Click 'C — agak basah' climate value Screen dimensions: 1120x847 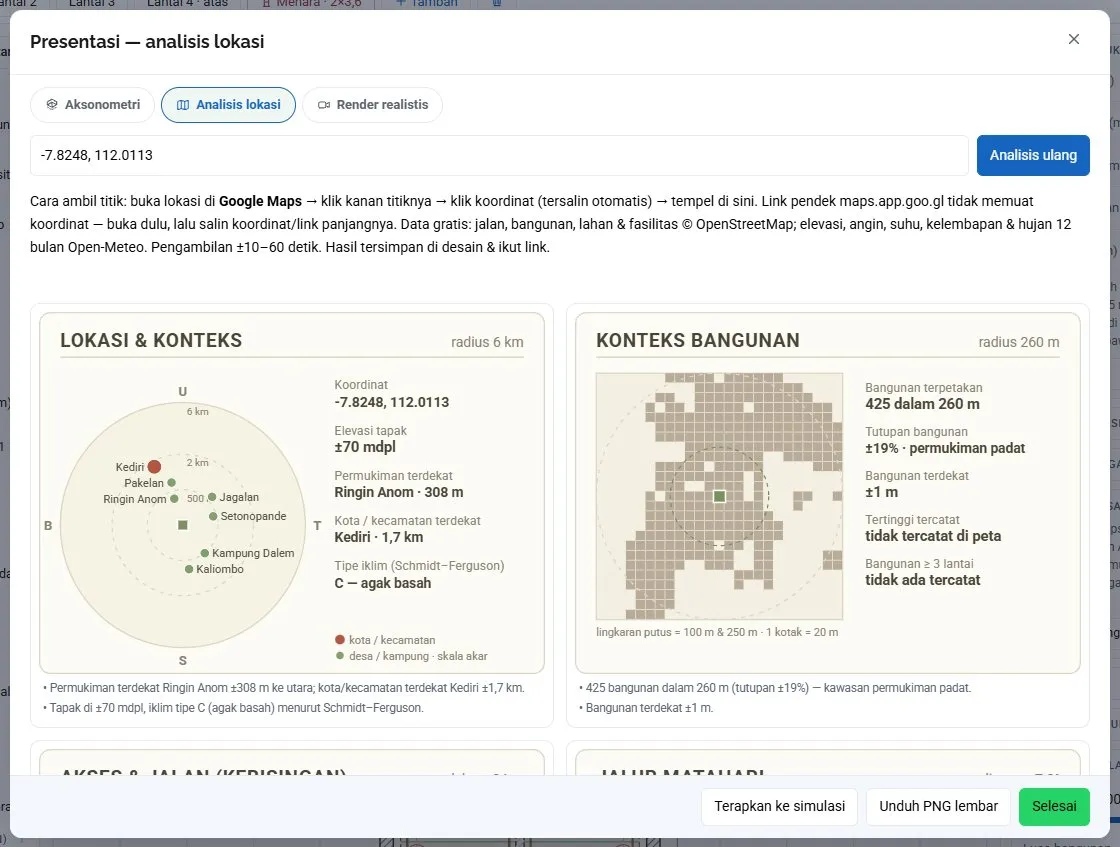coord(383,583)
